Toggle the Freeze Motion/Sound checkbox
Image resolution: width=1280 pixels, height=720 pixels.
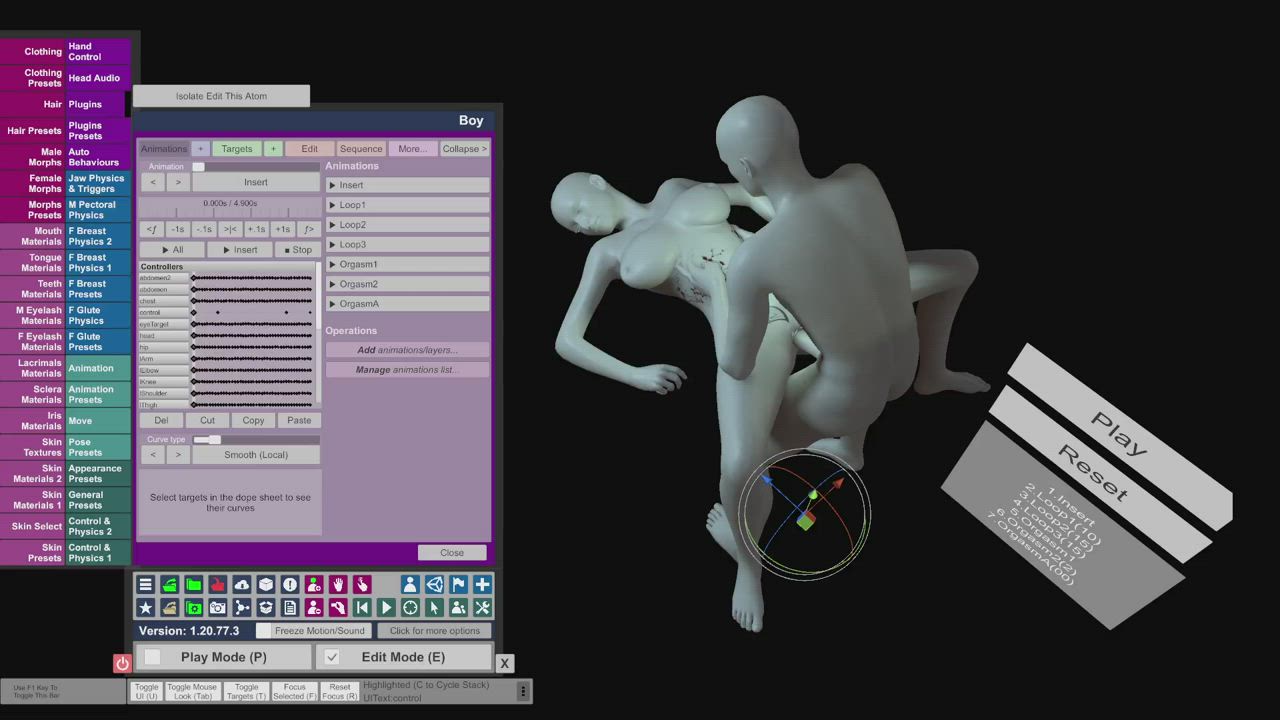point(264,631)
